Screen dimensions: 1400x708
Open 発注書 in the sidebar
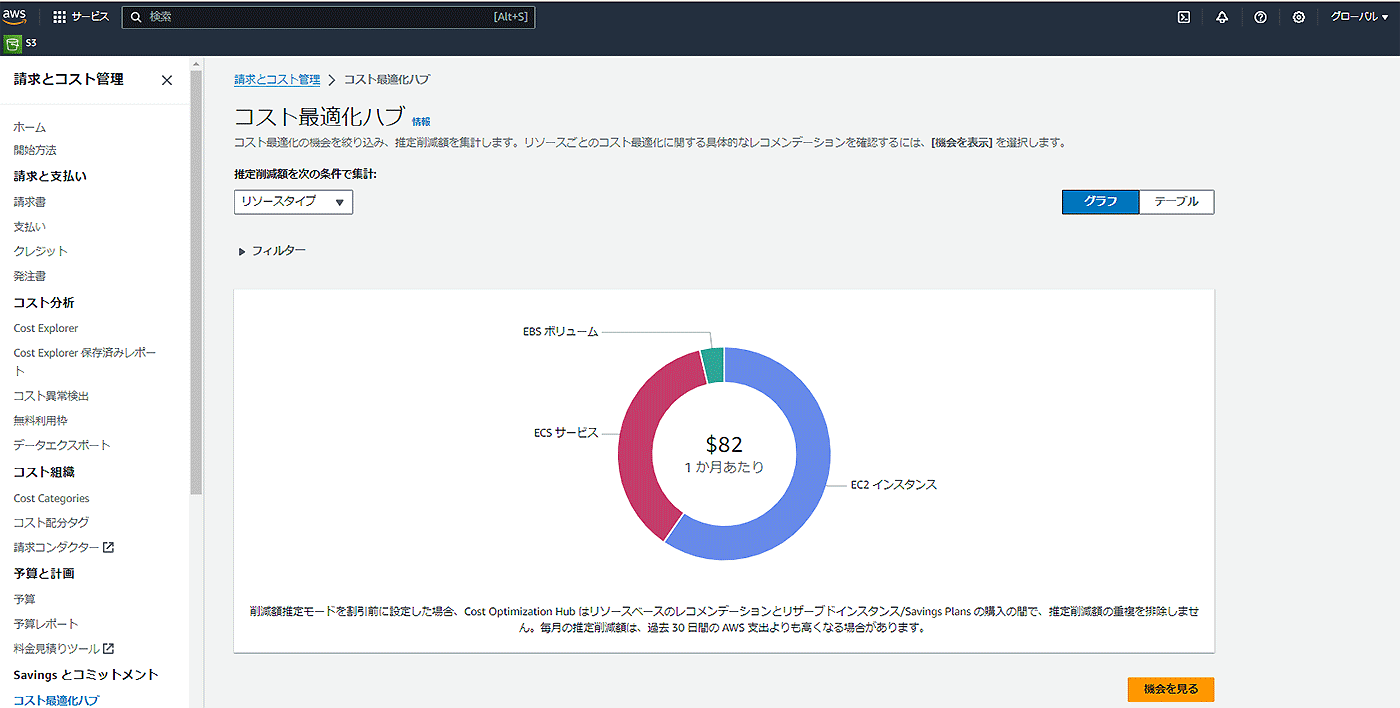click(29, 276)
